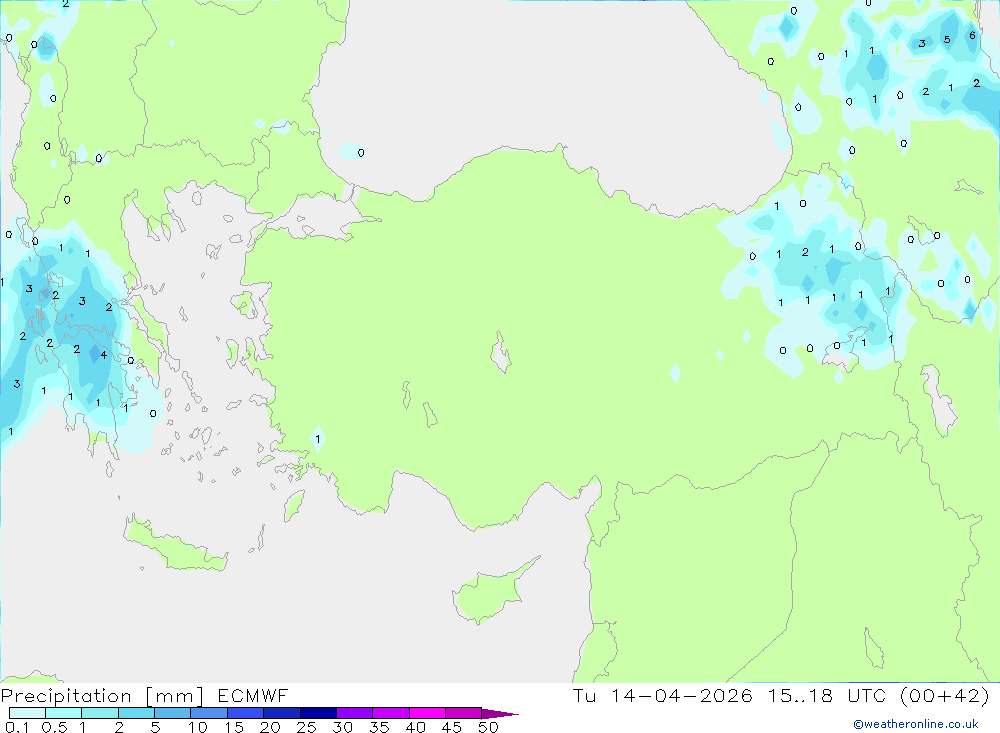Click the map value '6' in the northeast
This screenshot has width=1000, height=733.
972,35
